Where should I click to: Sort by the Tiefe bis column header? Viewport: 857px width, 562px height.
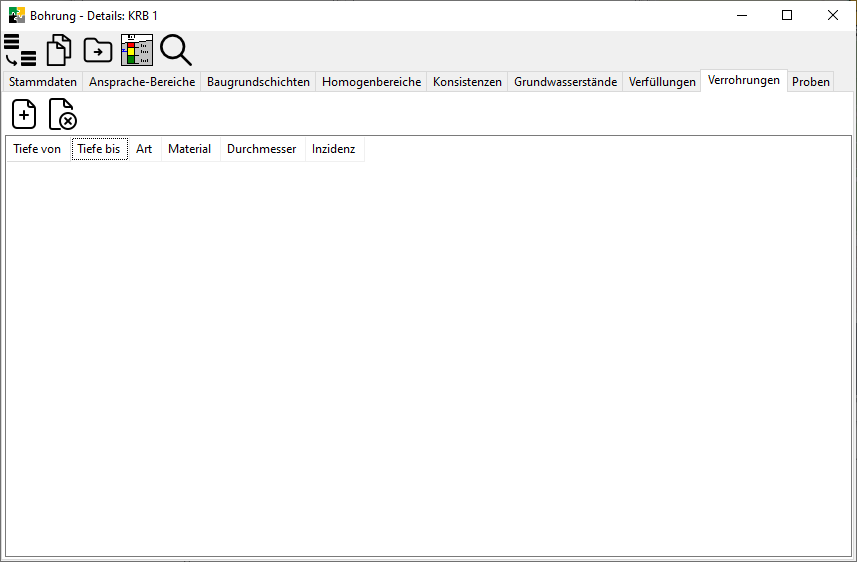pyautogui.click(x=99, y=149)
